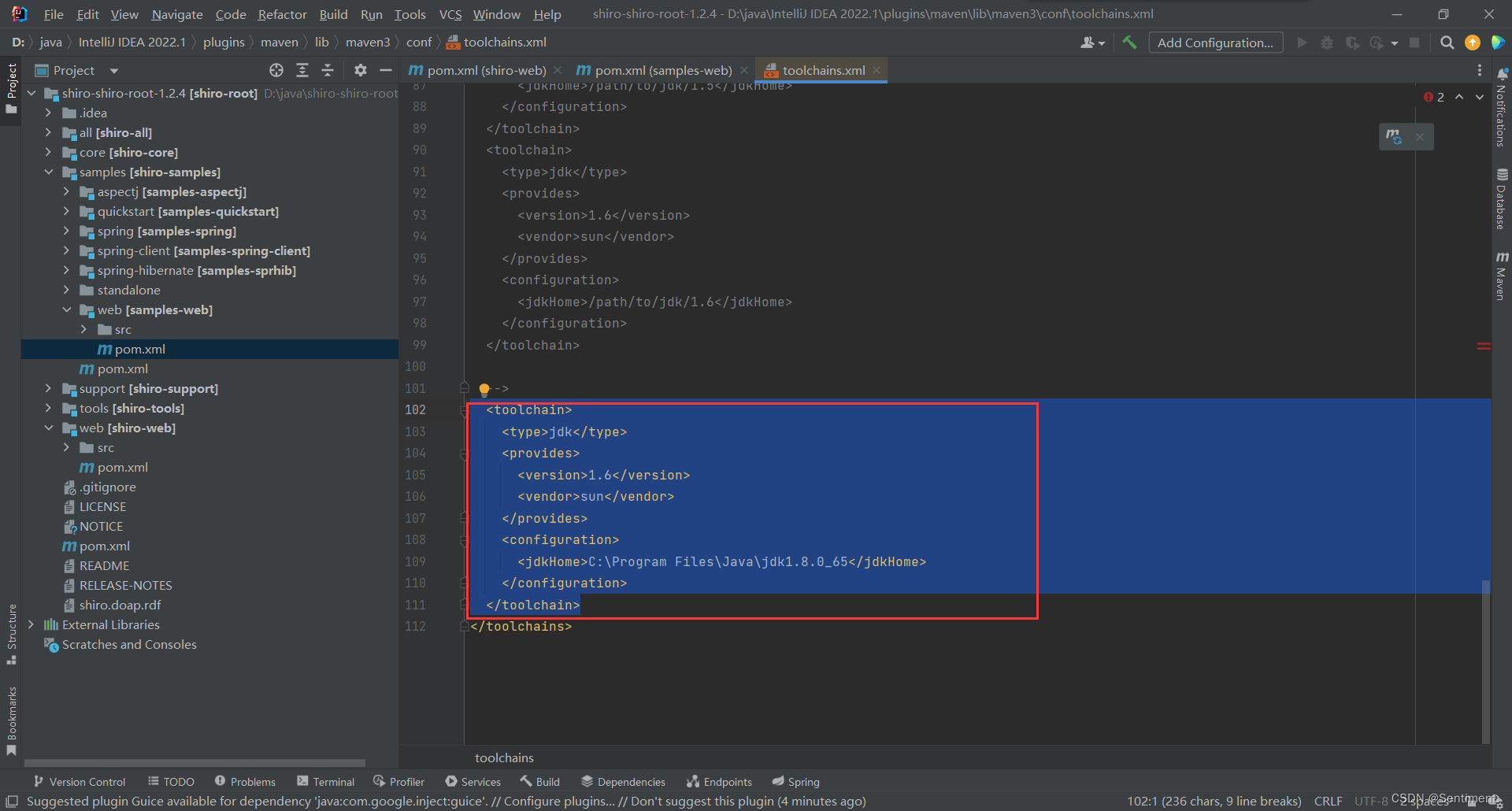Open the File menu
Image resolution: width=1512 pixels, height=811 pixels.
pos(54,14)
